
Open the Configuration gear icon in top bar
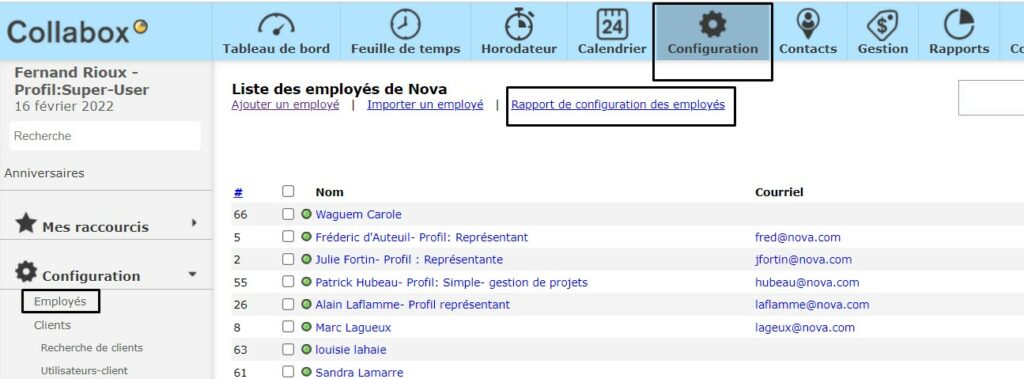point(712,25)
